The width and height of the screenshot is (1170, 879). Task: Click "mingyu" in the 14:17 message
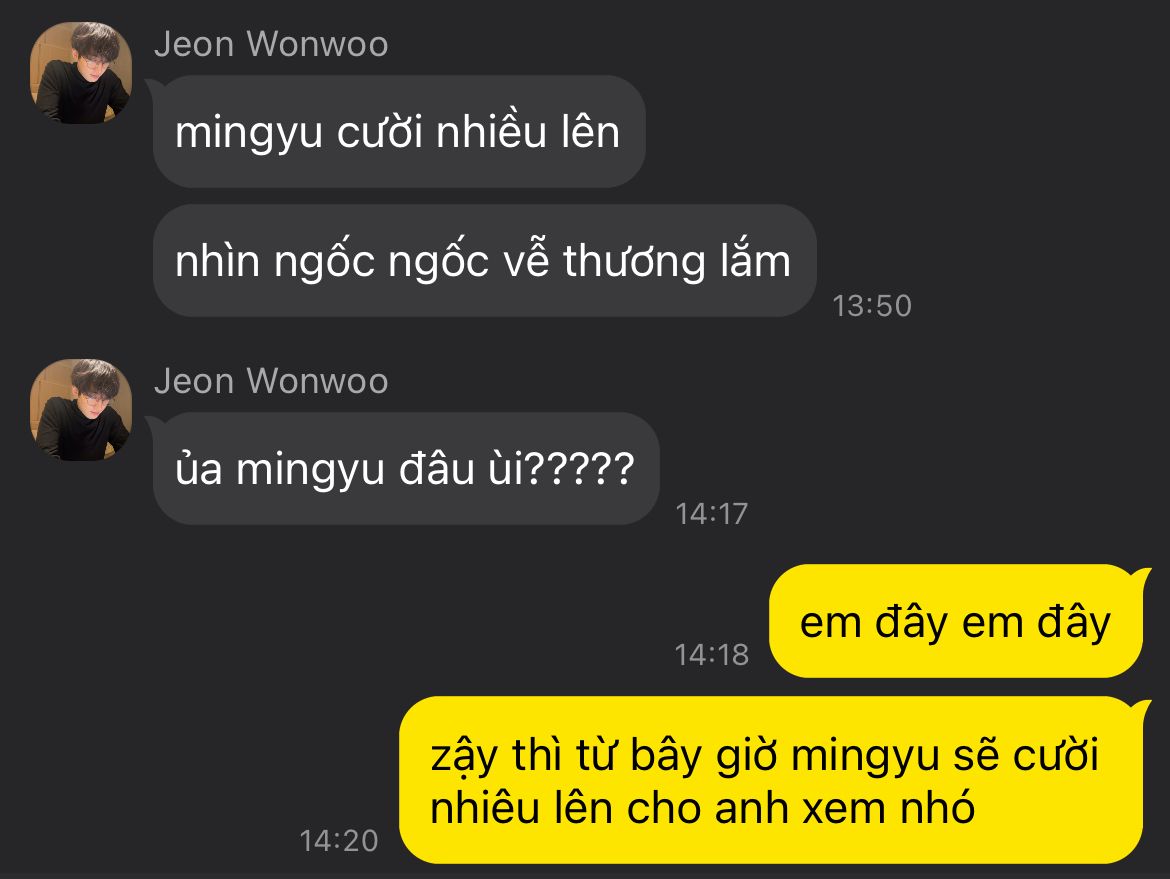click(x=310, y=472)
